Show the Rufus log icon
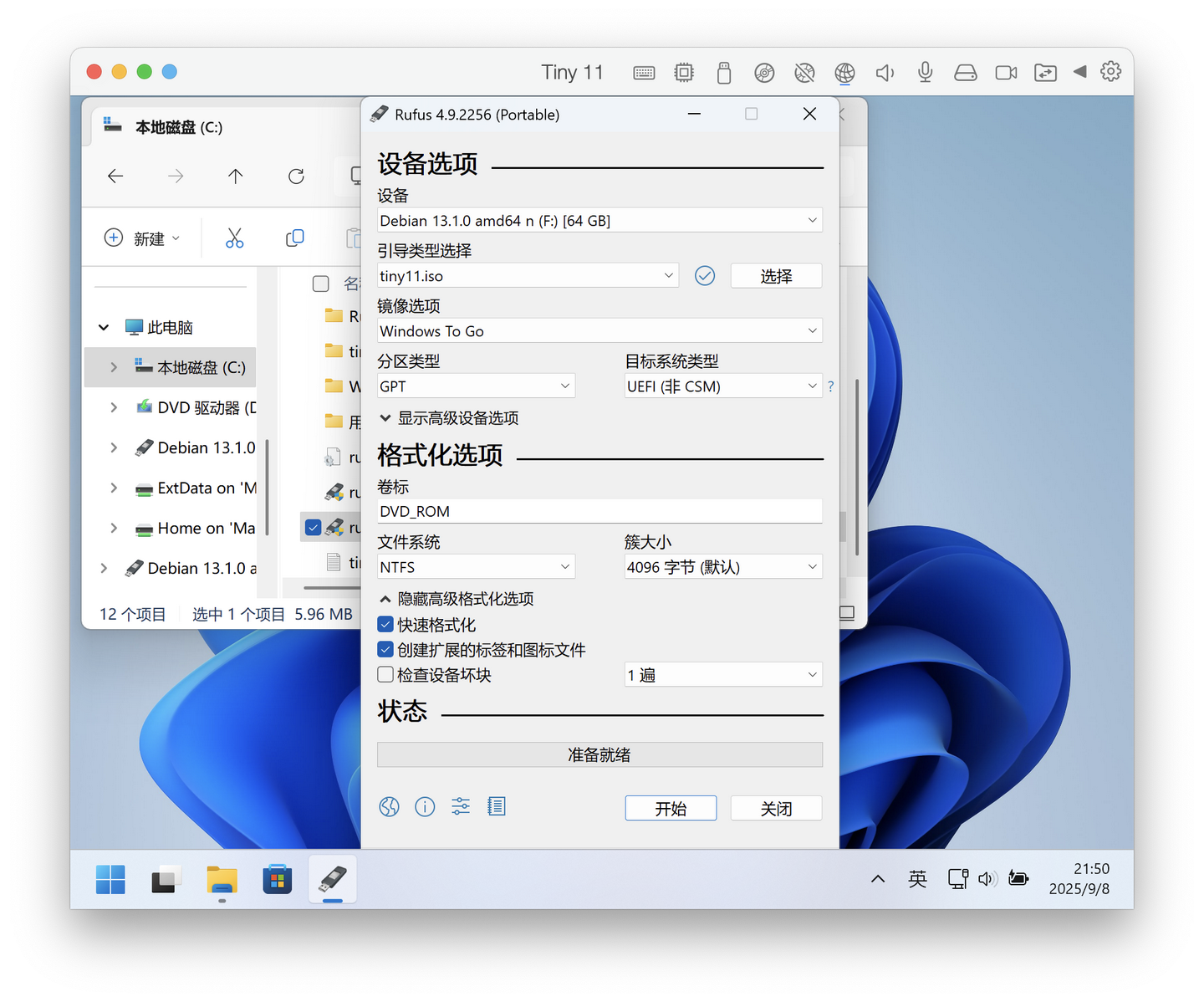This screenshot has height=1002, width=1204. coord(497,806)
